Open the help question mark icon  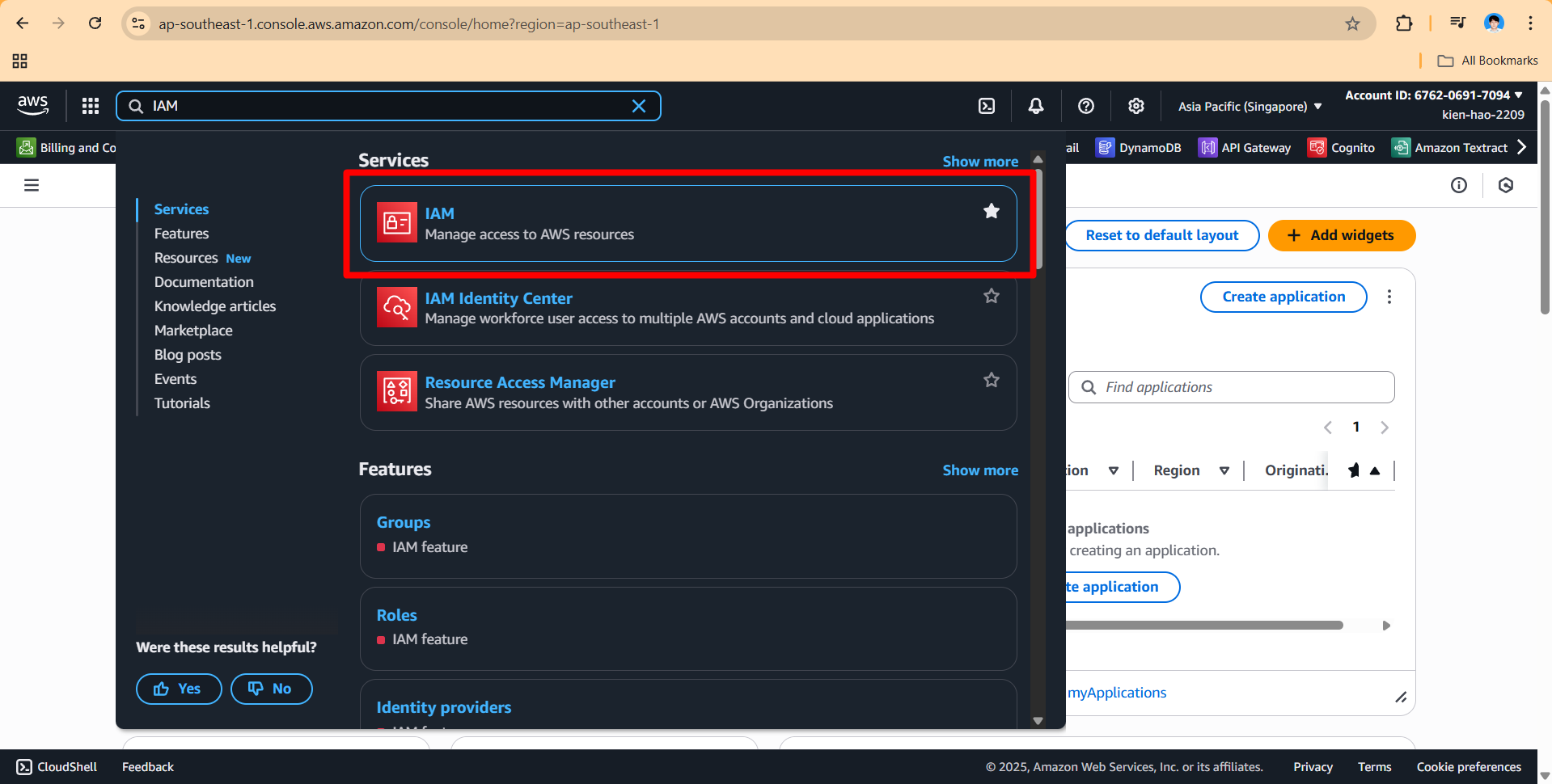click(1085, 106)
